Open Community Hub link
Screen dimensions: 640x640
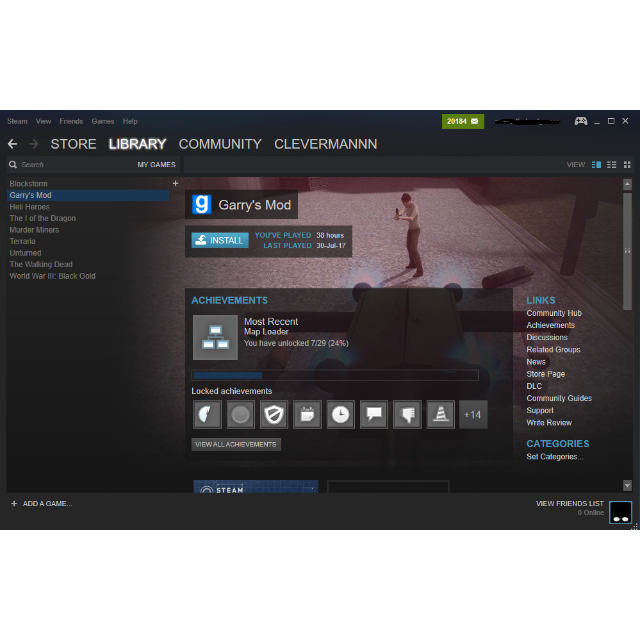pos(554,313)
